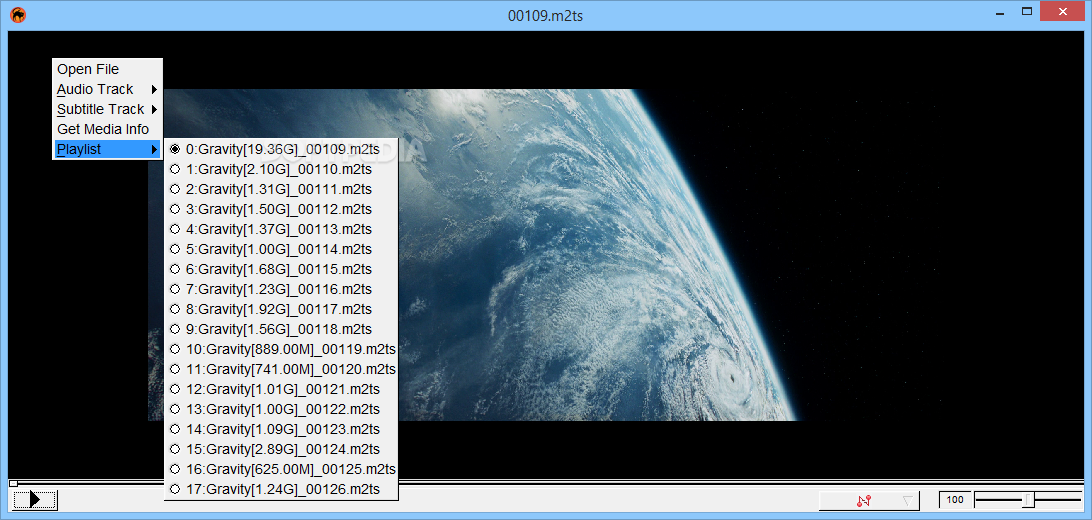Select playlist item 13:Gravity[1.00G]_00122.m2ts

pyautogui.click(x=281, y=409)
